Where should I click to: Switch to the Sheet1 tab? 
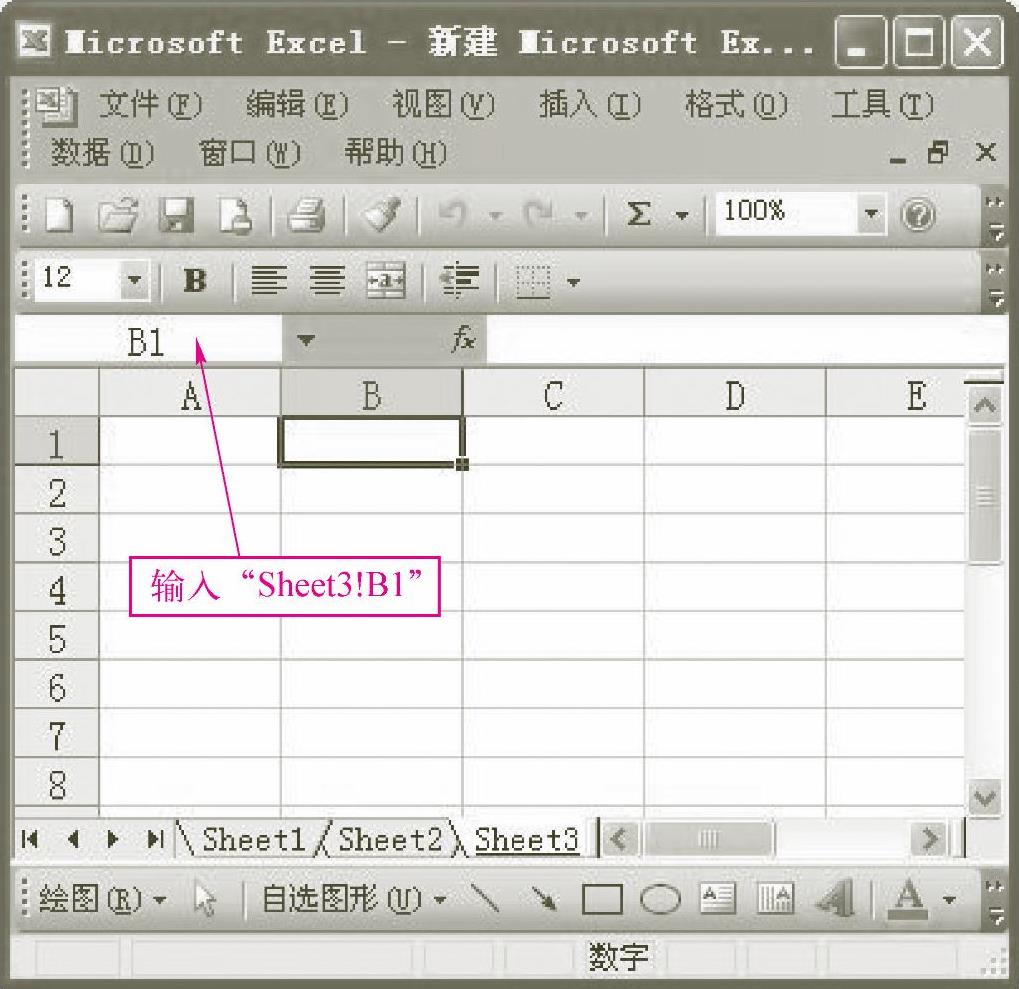[x=253, y=840]
